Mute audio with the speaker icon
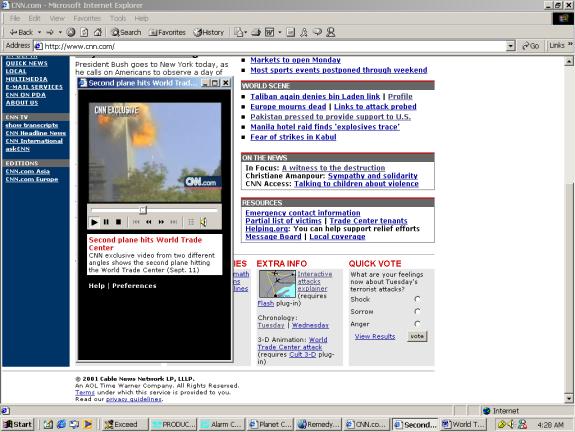Screen dimensions: 575x432 pos(203,222)
